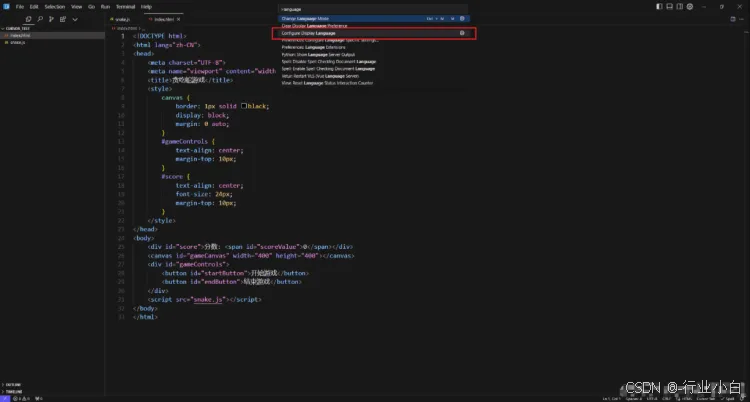The width and height of the screenshot is (750, 402).
Task: Open the Extensions view icon
Action: click(63, 19)
